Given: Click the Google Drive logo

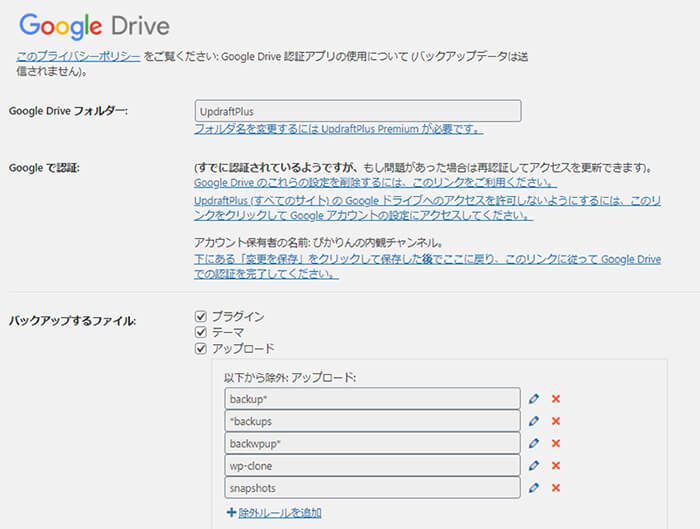Looking at the screenshot, I should (94, 26).
